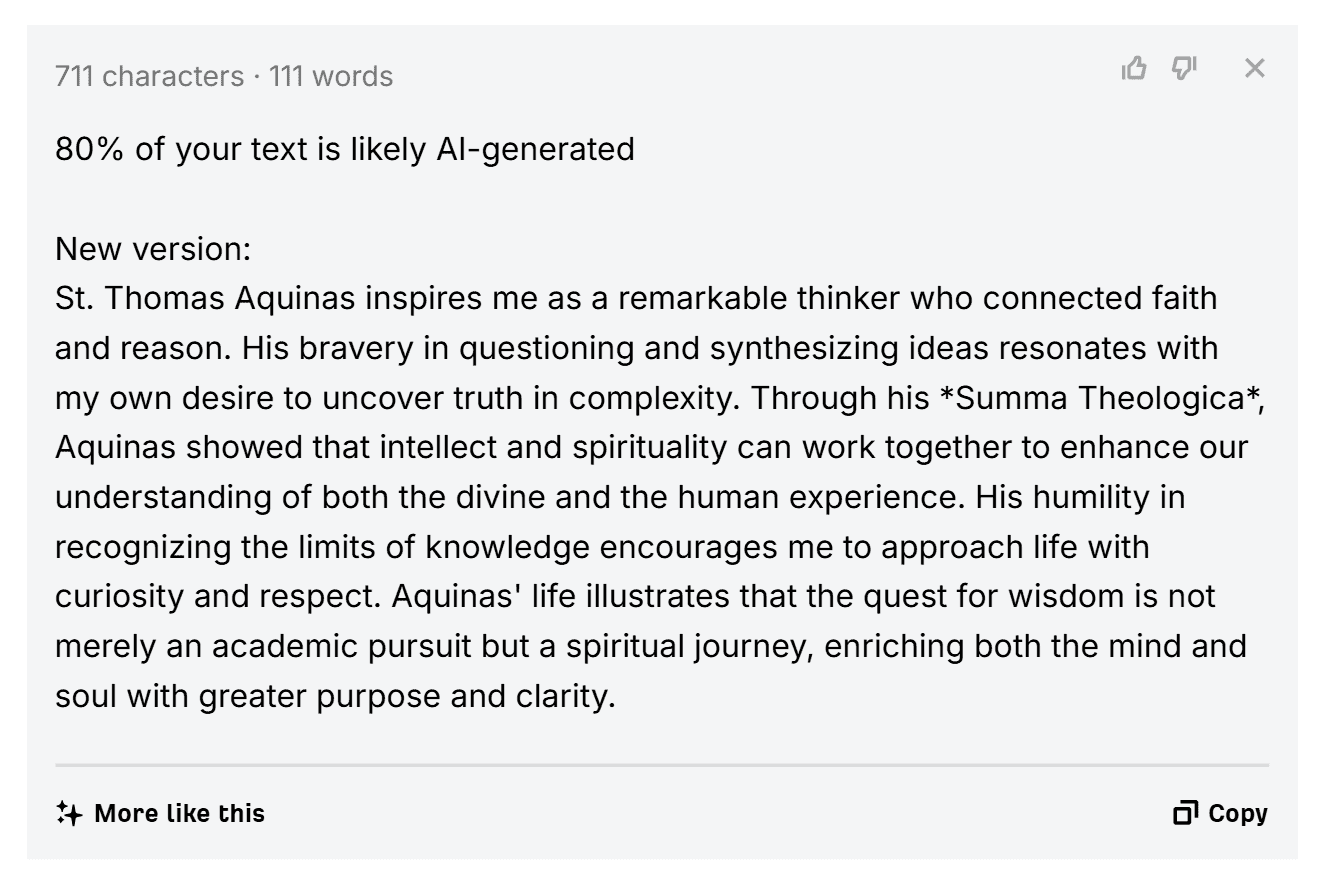Click the phrase connected faith and reason
The height and width of the screenshot is (884, 1324).
1100,298
